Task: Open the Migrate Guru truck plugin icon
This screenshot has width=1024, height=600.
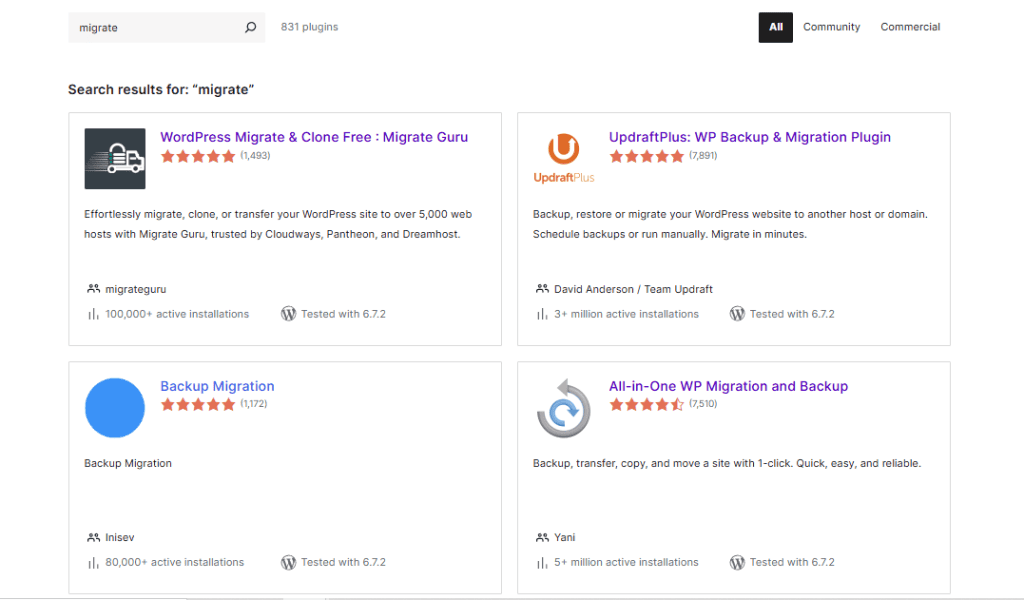Action: click(x=115, y=159)
